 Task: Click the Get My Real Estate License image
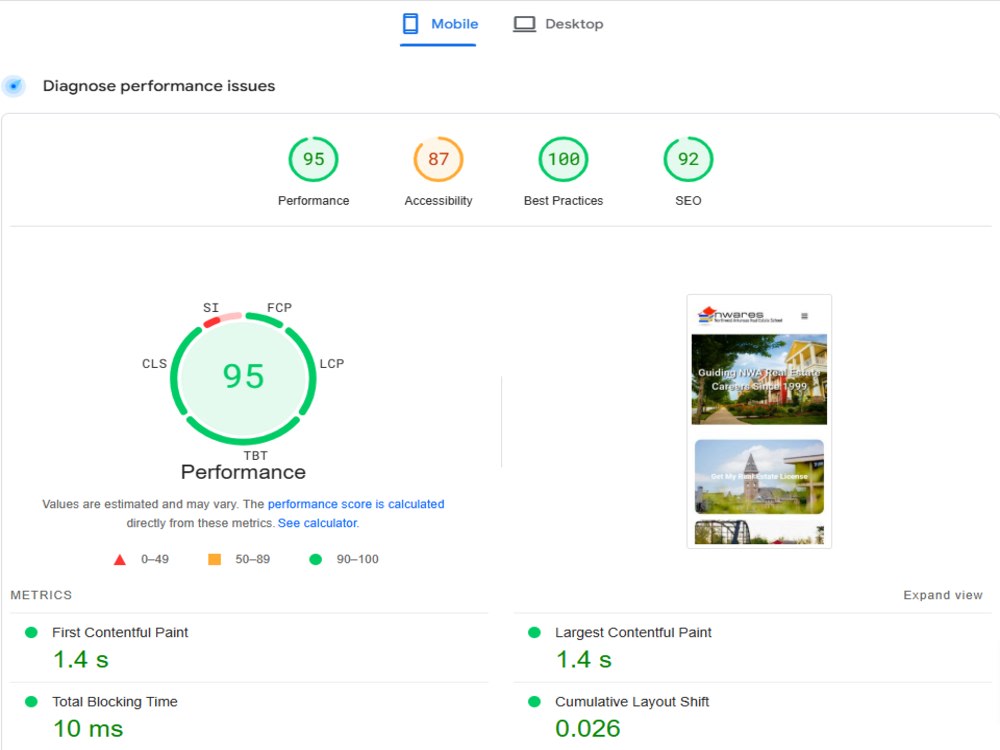point(759,476)
